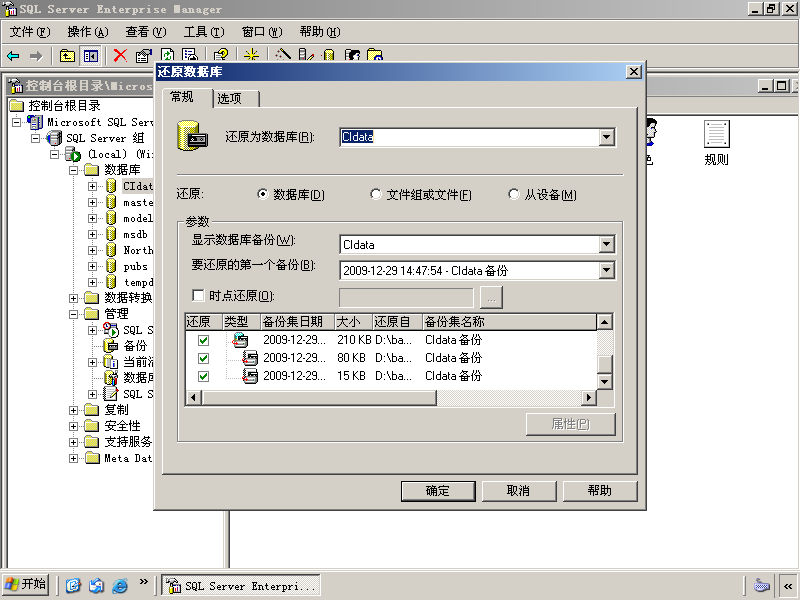Click the 备份 (Backup) node in tree
The image size is (800, 600).
[135, 346]
